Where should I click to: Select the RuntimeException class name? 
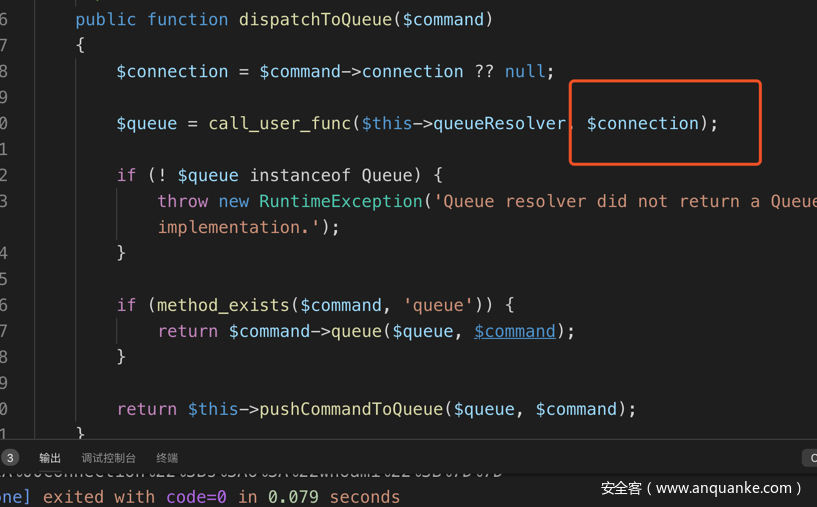point(340,201)
